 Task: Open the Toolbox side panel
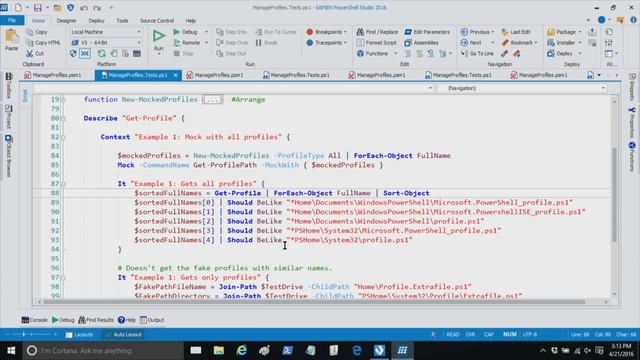(8, 86)
